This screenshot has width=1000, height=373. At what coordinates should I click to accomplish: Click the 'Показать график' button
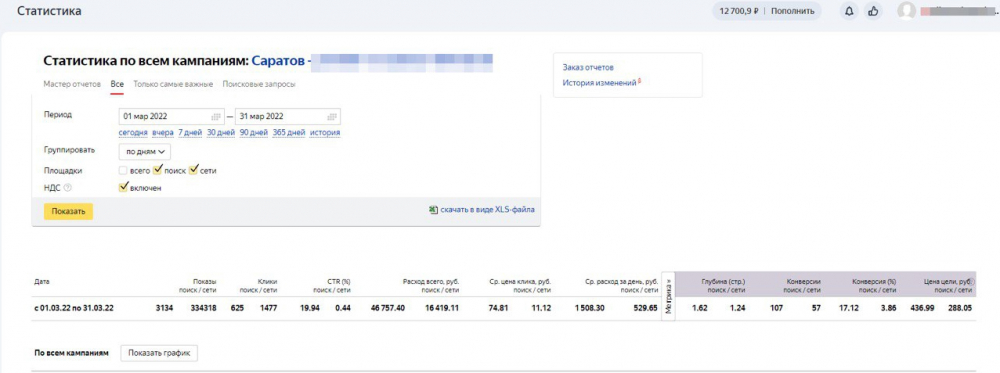[x=159, y=353]
